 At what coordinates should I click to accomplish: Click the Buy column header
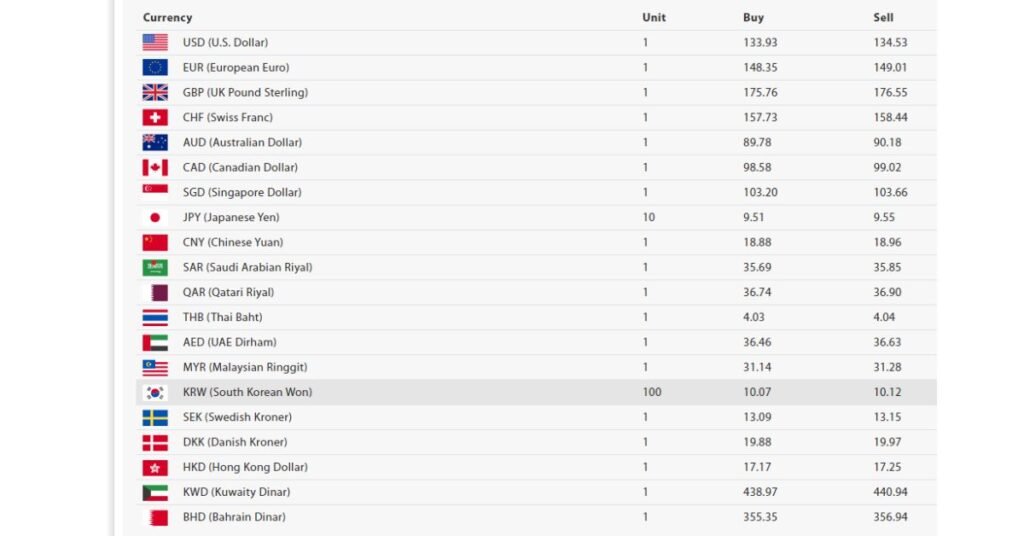click(753, 18)
